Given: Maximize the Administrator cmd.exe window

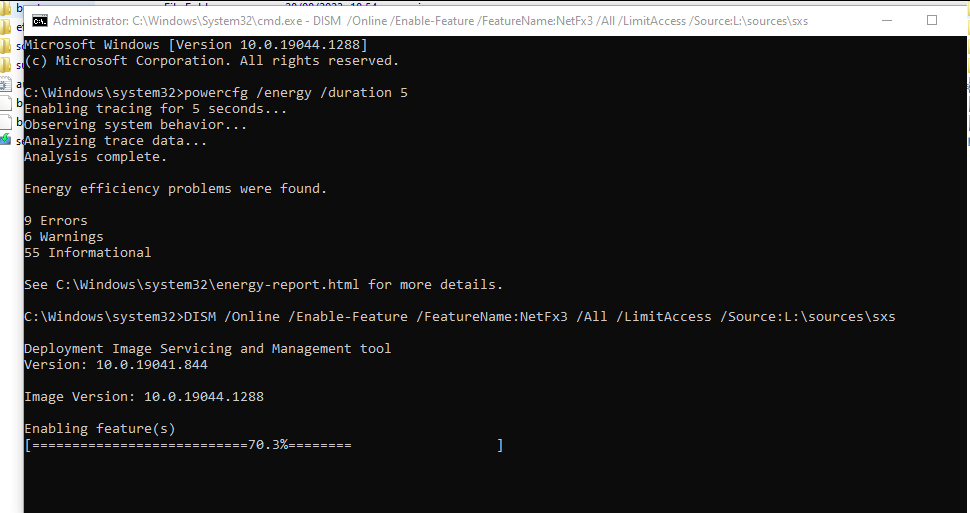Looking at the screenshot, I should click(x=932, y=20).
